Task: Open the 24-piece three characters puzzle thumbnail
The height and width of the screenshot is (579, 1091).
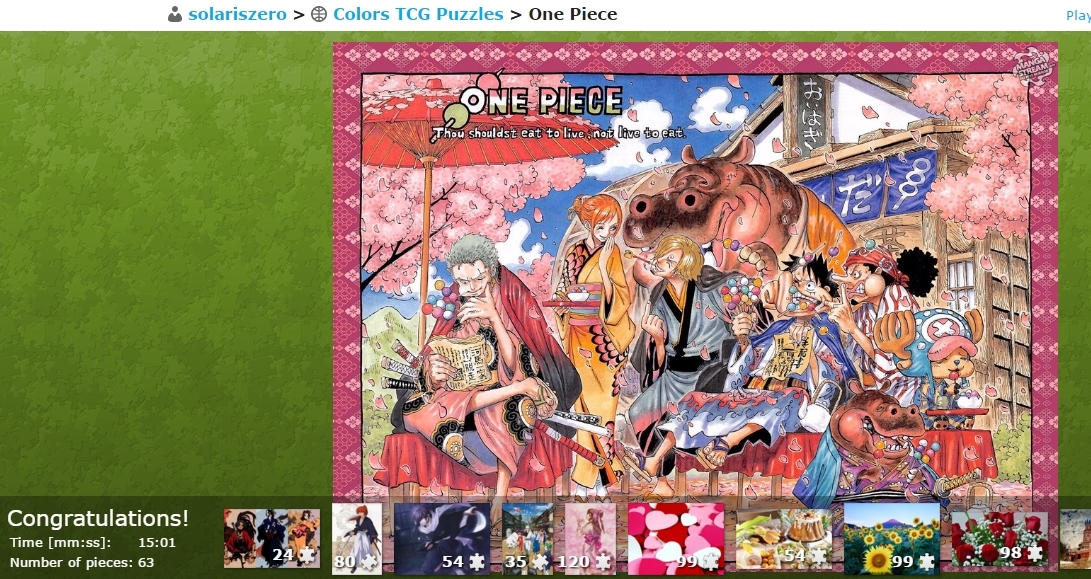Action: (x=272, y=539)
